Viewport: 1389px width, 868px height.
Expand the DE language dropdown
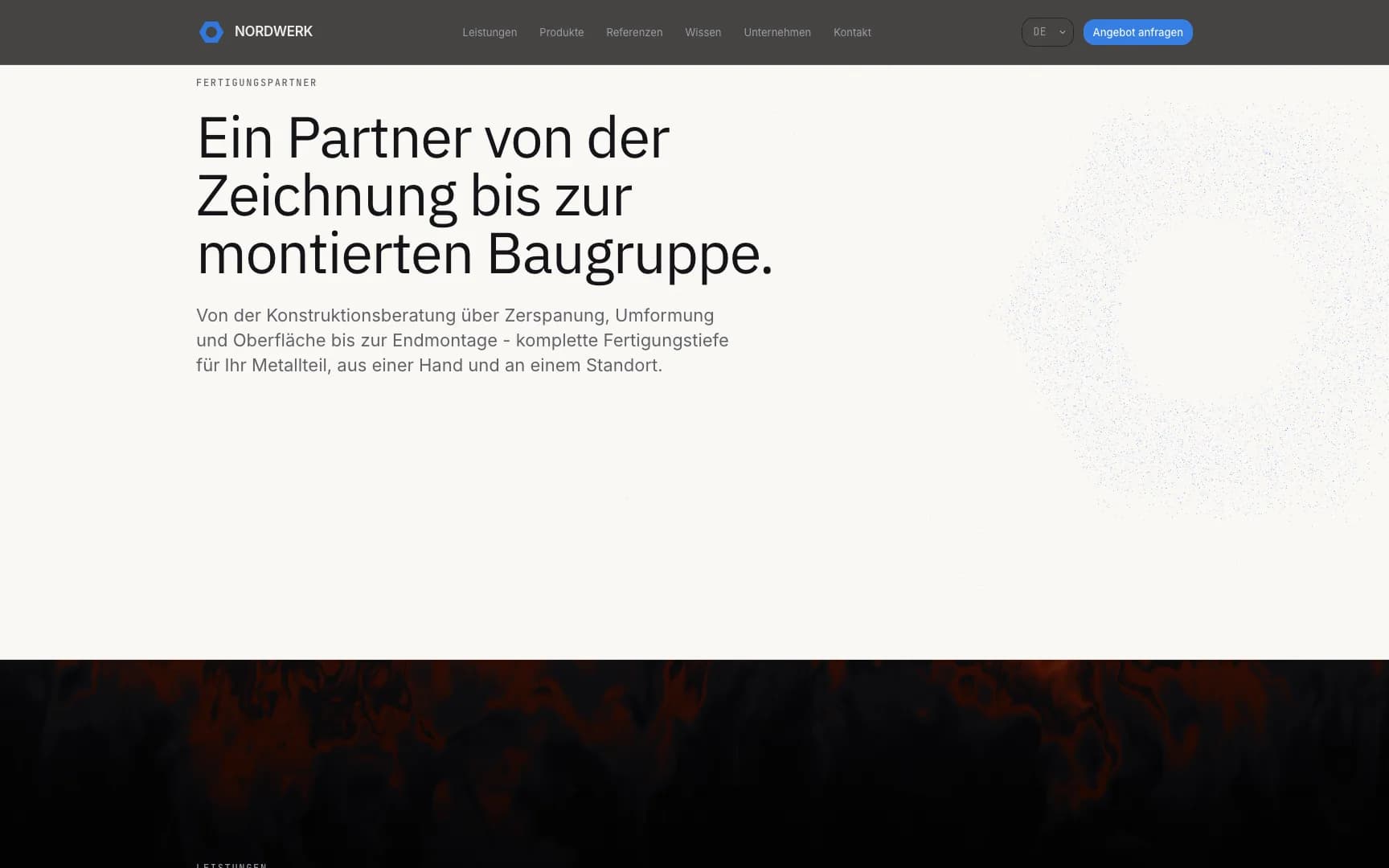[x=1047, y=32]
